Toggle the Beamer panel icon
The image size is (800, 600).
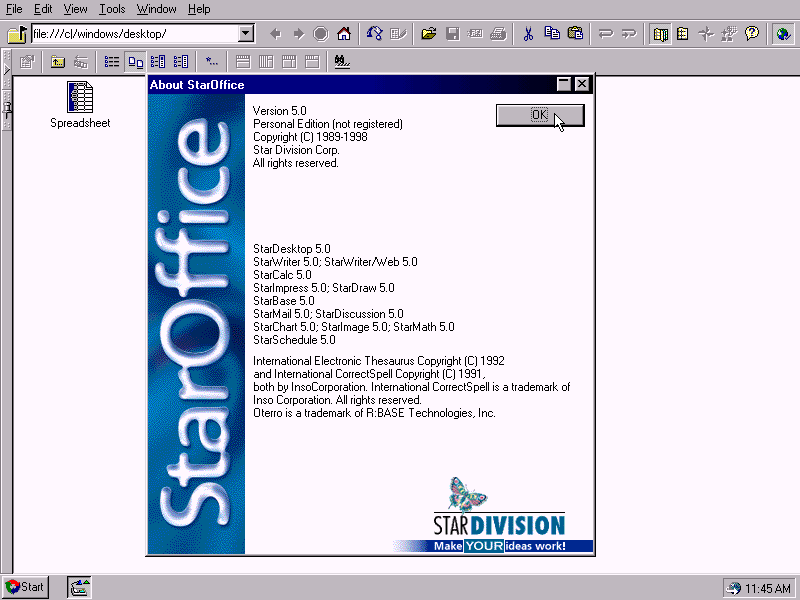coord(683,34)
